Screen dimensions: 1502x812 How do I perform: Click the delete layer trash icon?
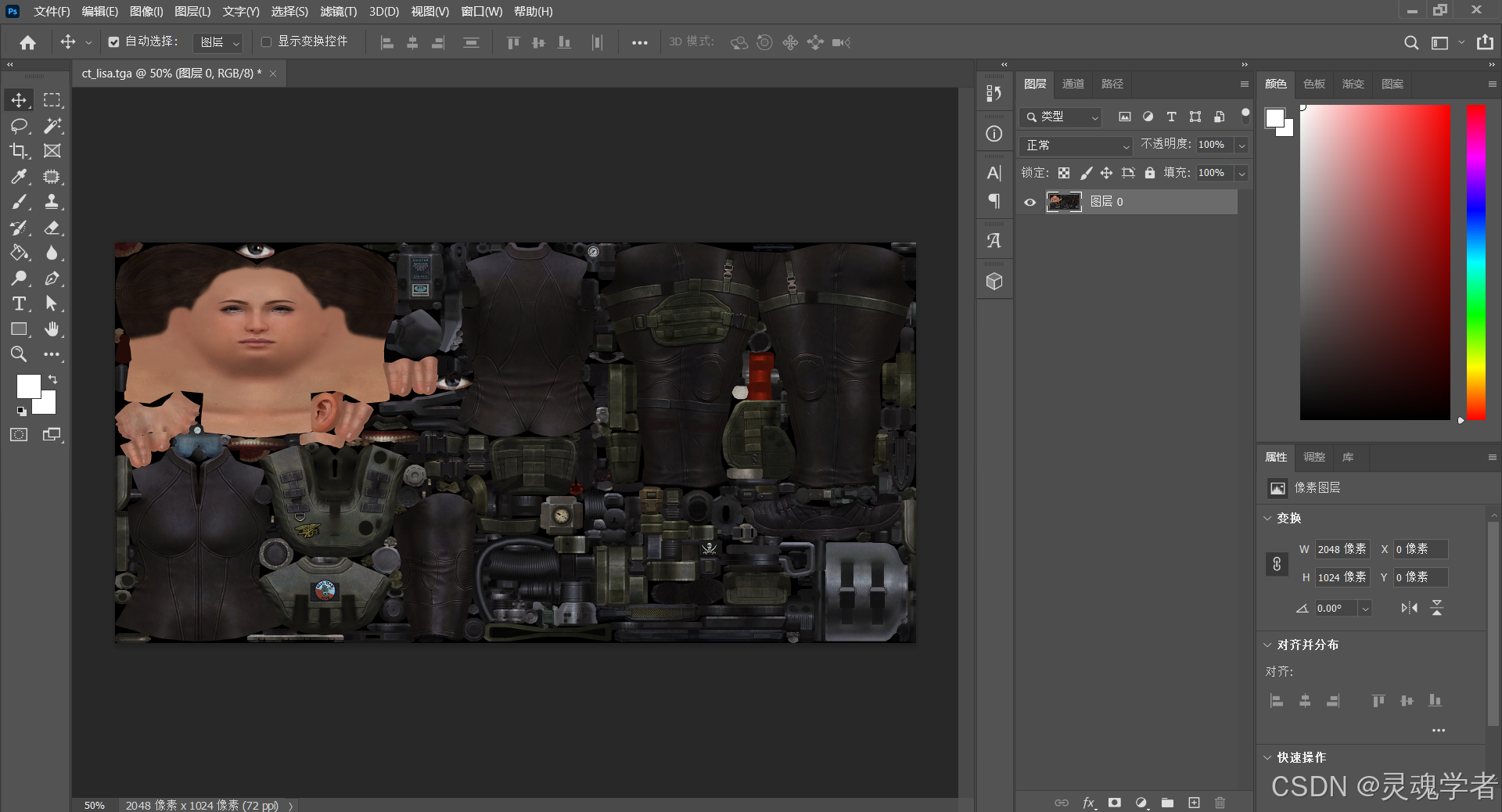click(1220, 803)
